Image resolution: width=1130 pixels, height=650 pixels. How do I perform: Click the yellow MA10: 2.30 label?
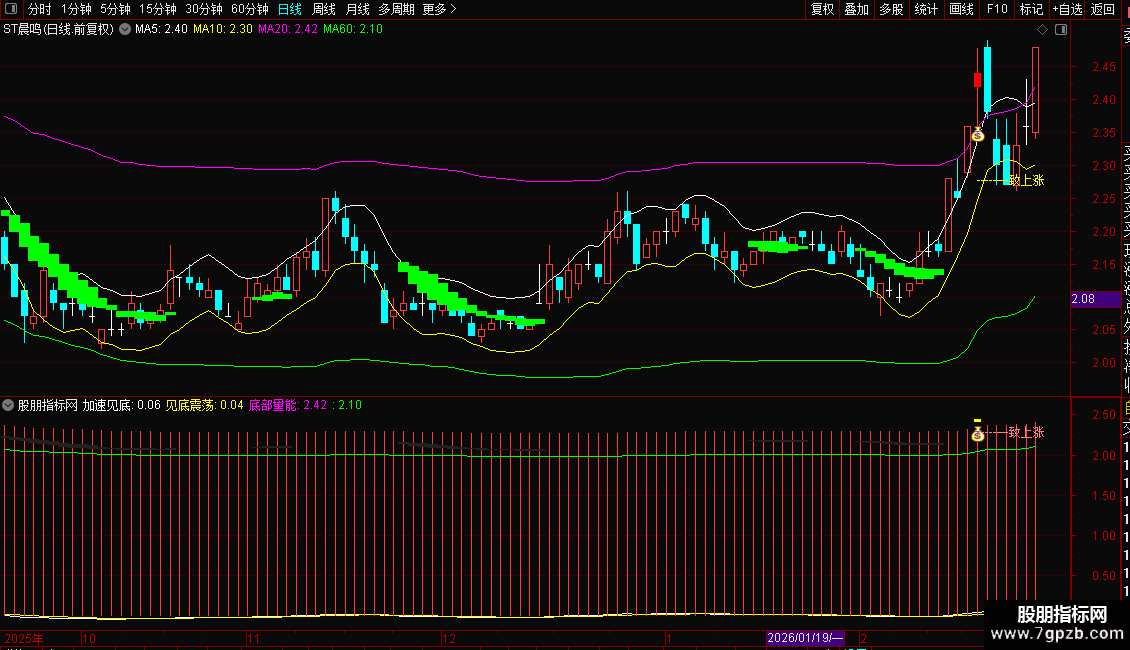[223, 30]
